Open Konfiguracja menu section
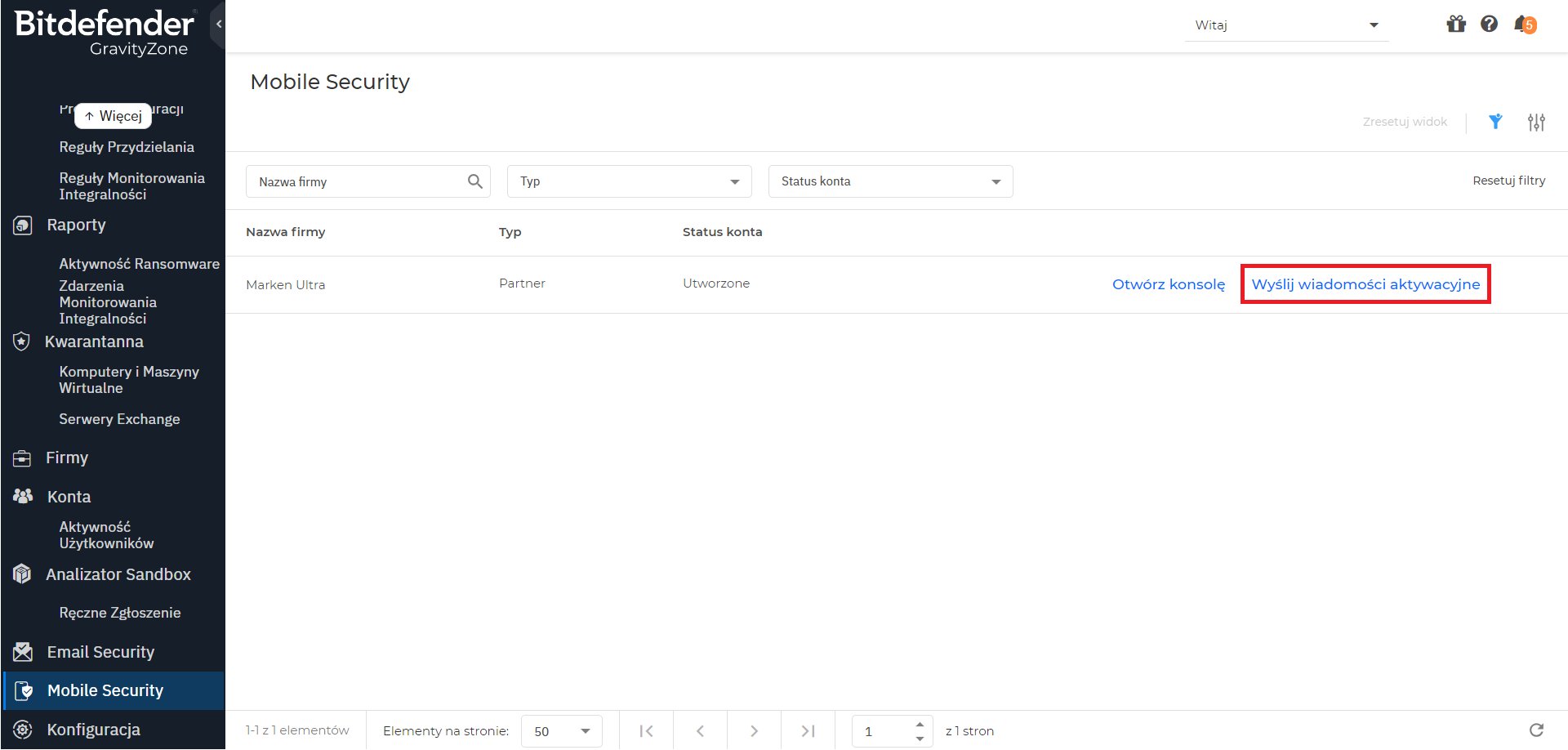Screen dimensions: 1568x750 (x=94, y=730)
